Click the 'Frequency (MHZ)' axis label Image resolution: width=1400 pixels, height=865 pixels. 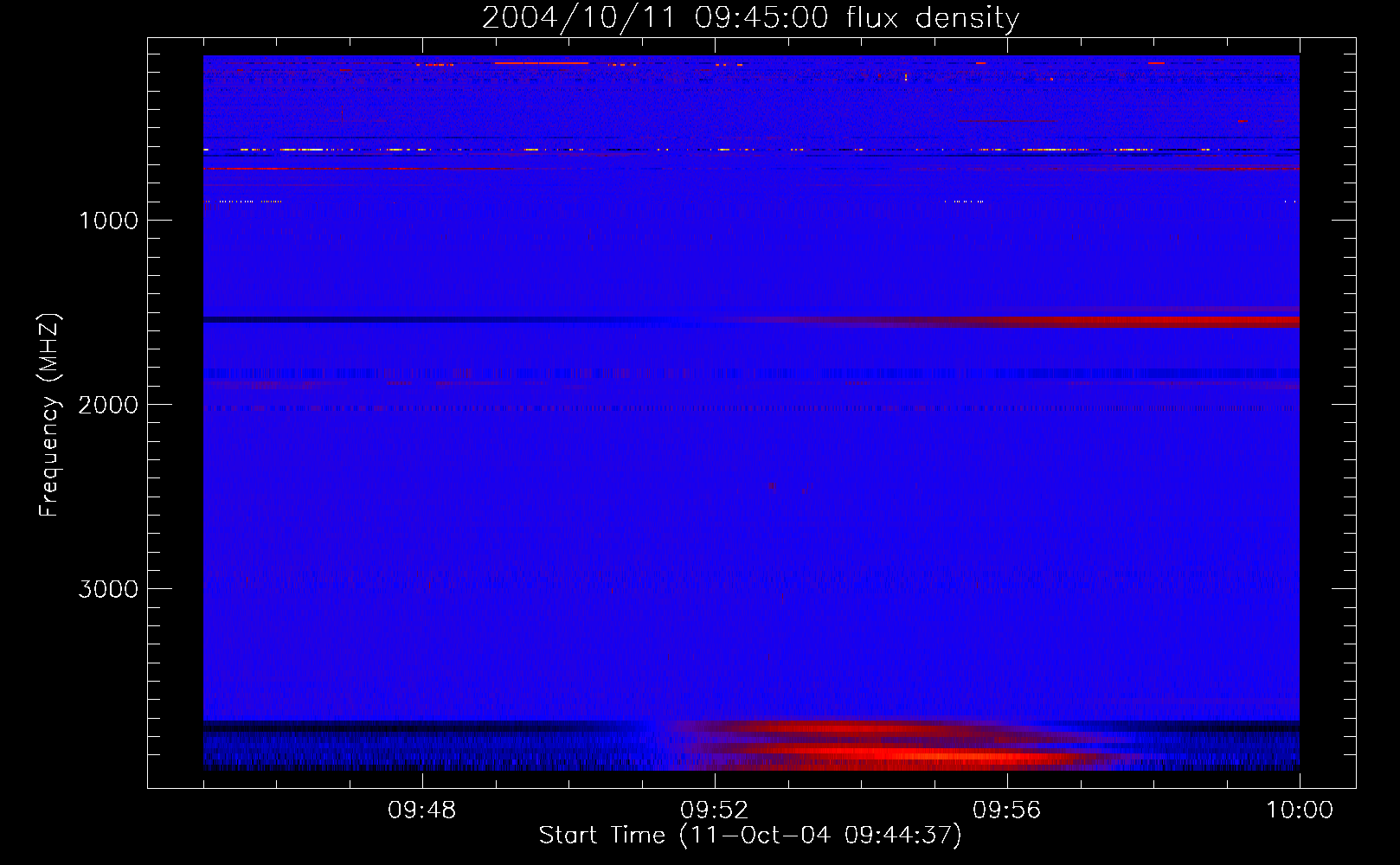tap(49, 415)
